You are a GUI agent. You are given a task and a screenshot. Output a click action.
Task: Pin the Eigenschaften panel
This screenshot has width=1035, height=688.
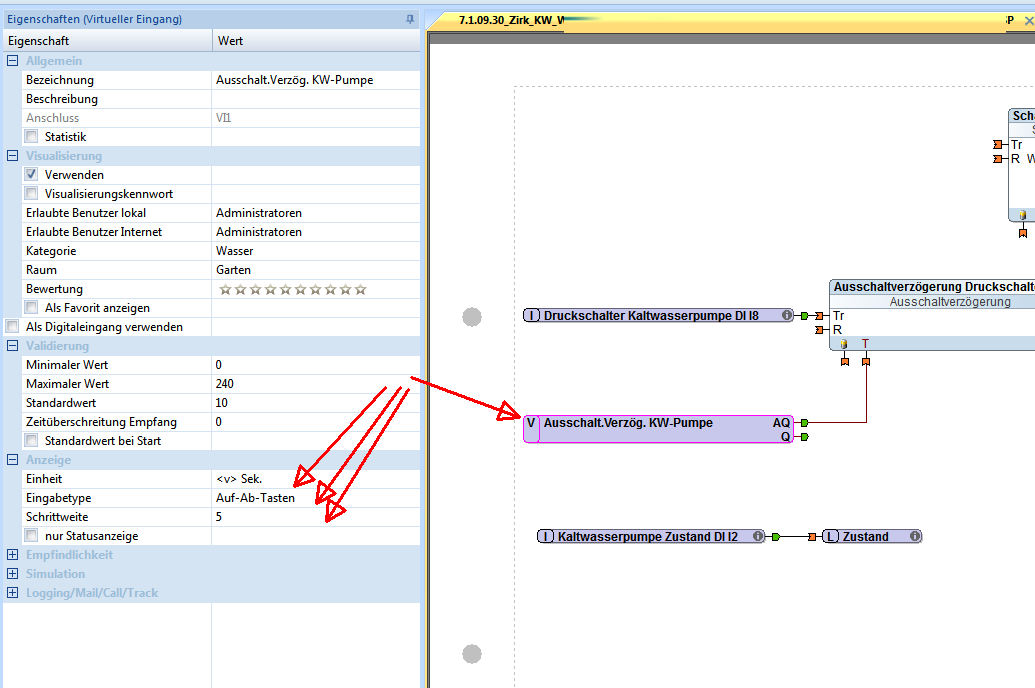410,19
